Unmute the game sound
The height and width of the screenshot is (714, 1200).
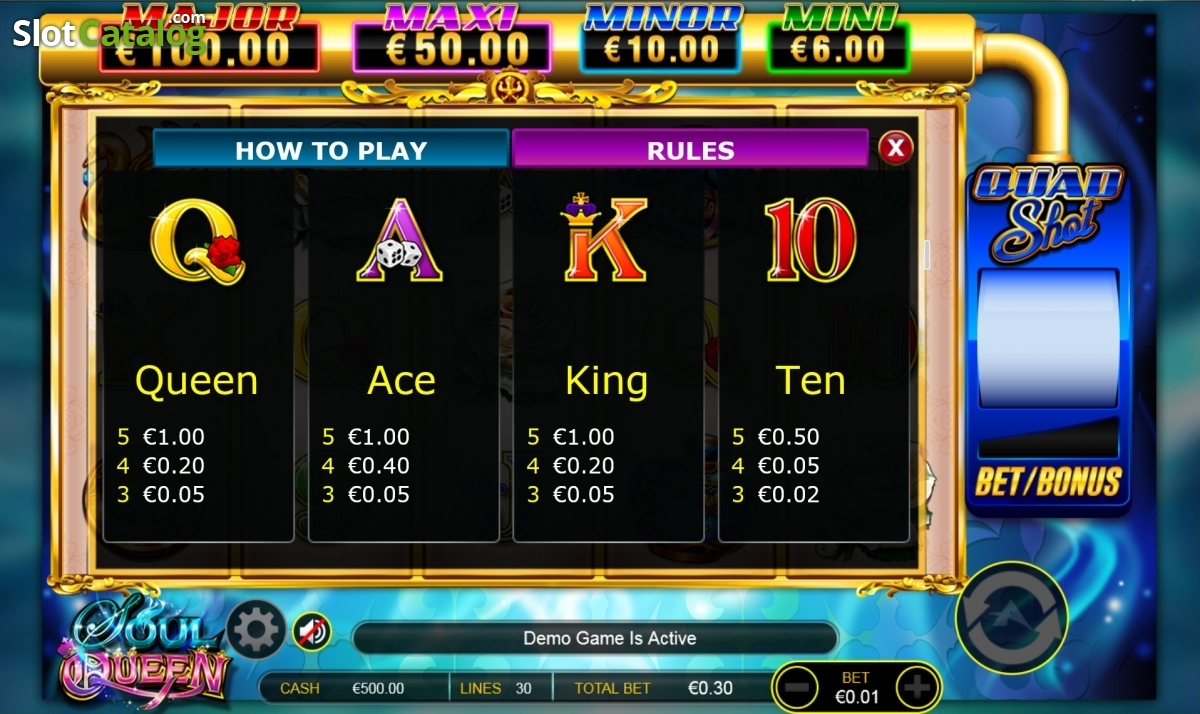(x=312, y=631)
